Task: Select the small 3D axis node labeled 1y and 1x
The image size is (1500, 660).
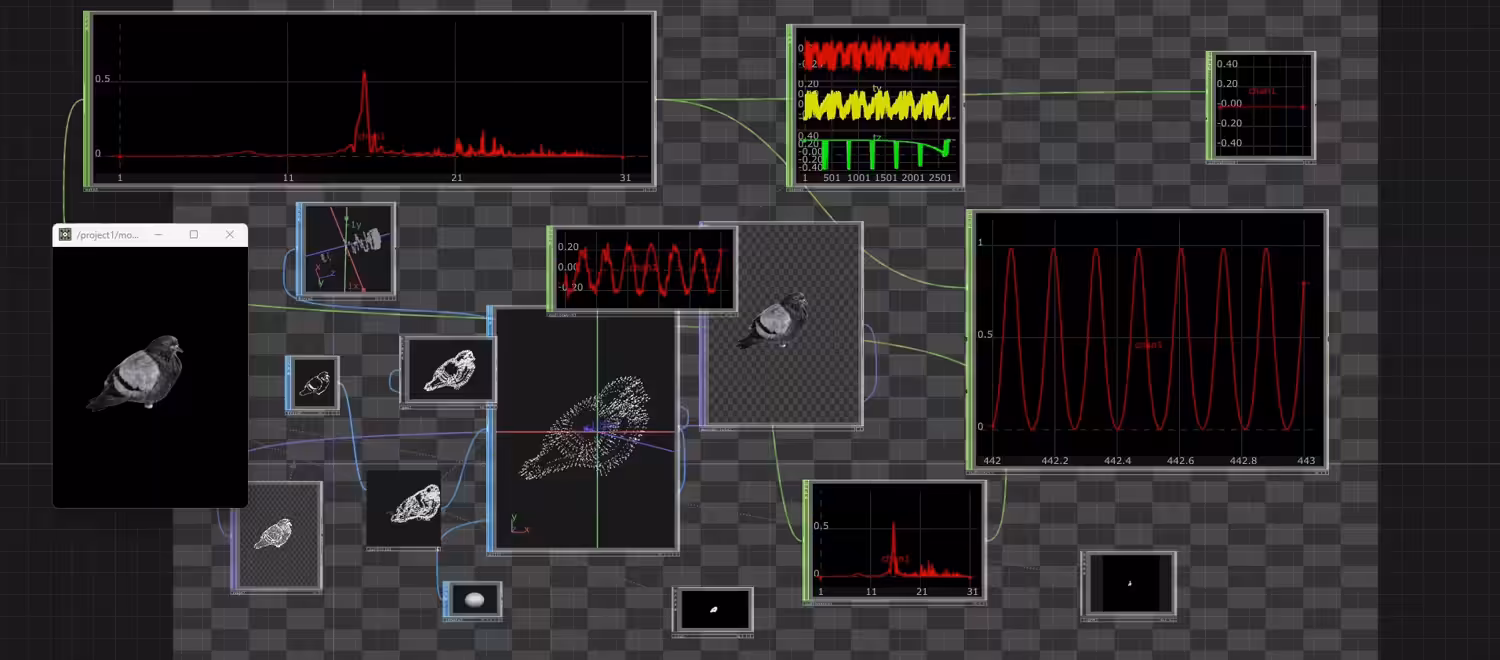Action: tap(346, 249)
